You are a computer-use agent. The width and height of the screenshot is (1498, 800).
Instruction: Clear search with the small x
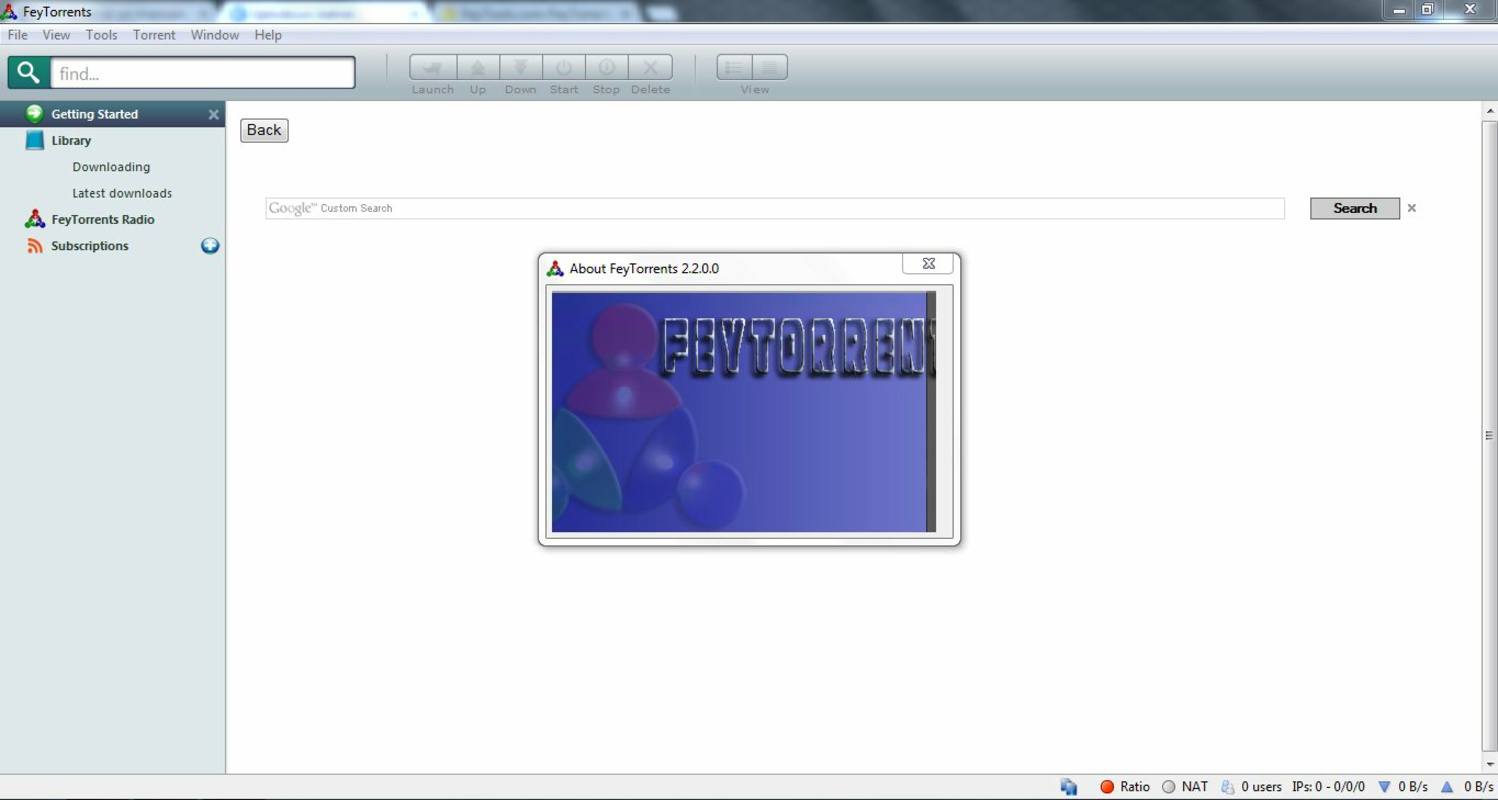tap(1412, 208)
